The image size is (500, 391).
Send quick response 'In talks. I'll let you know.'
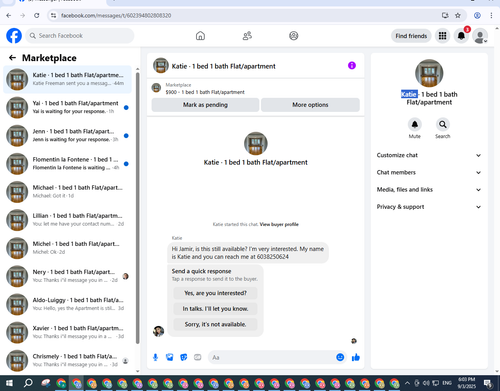point(215,309)
